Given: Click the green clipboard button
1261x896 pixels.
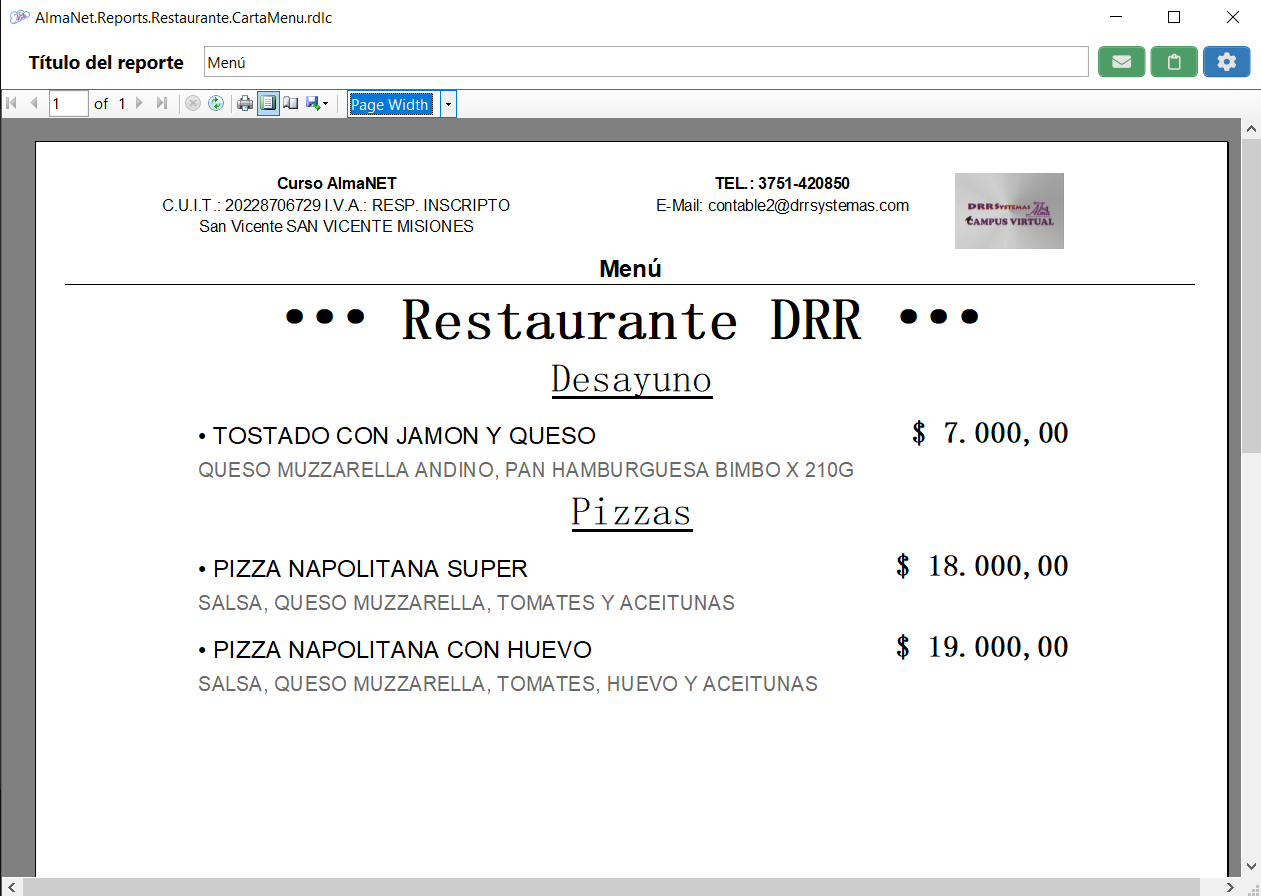Looking at the screenshot, I should 1174,62.
